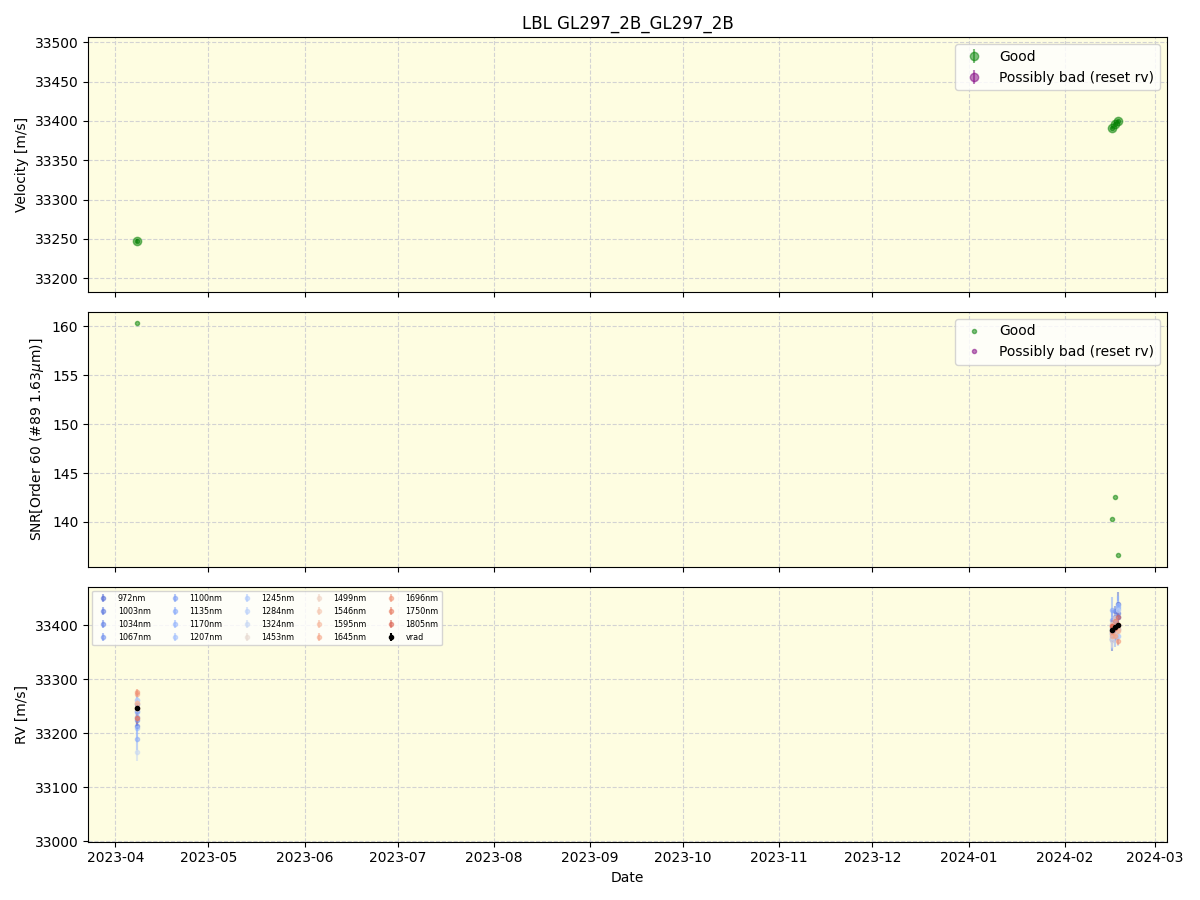Image resolution: width=1200 pixels, height=900 pixels.
Task: Click the SNR[Order 60] axis label
Action: pos(36,439)
